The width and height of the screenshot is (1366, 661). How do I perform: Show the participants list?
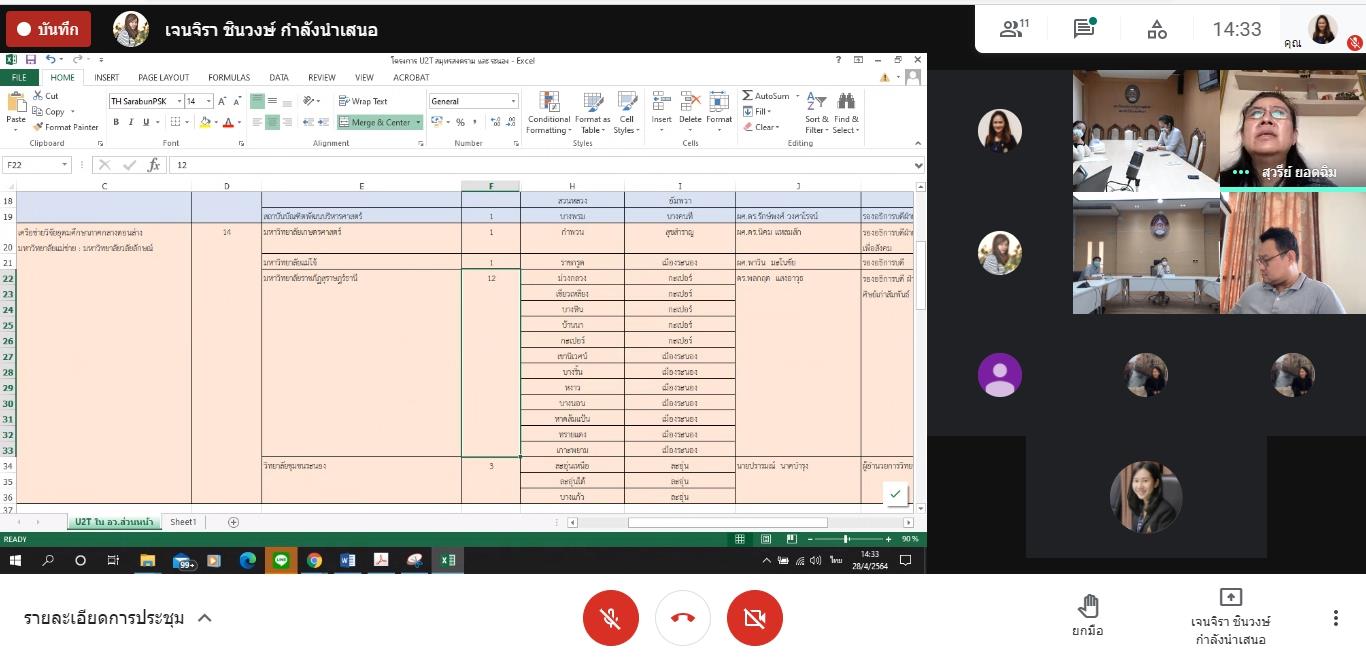pos(1014,29)
